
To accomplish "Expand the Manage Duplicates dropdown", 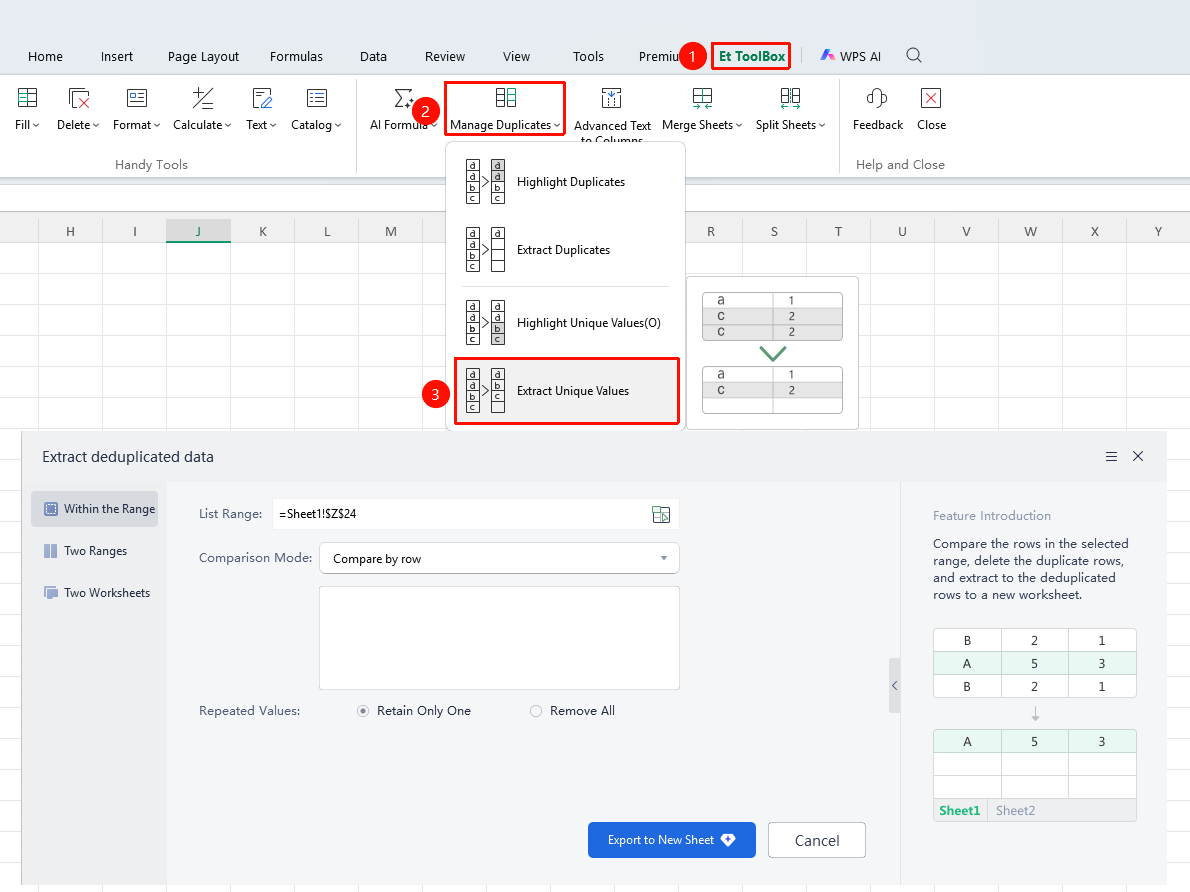I will coord(505,109).
